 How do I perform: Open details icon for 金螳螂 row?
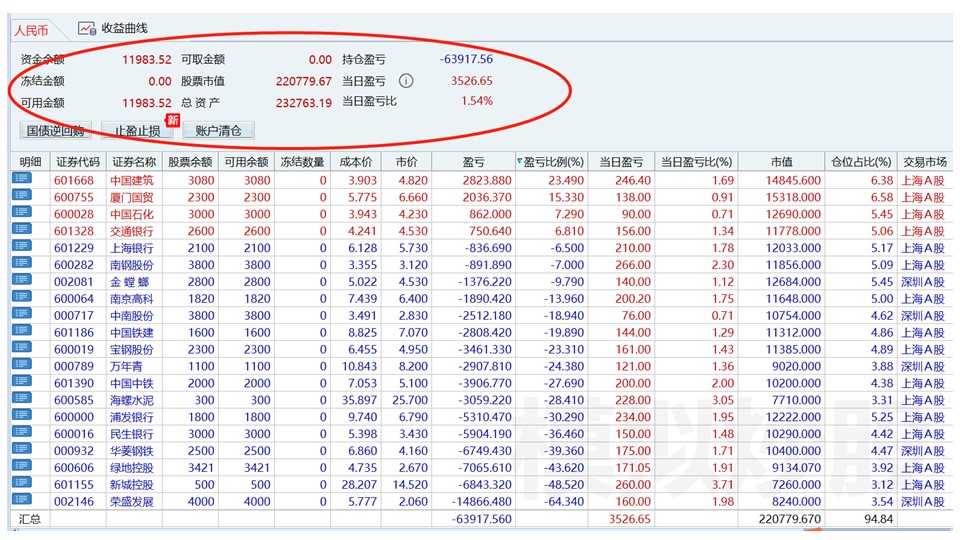pos(21,280)
